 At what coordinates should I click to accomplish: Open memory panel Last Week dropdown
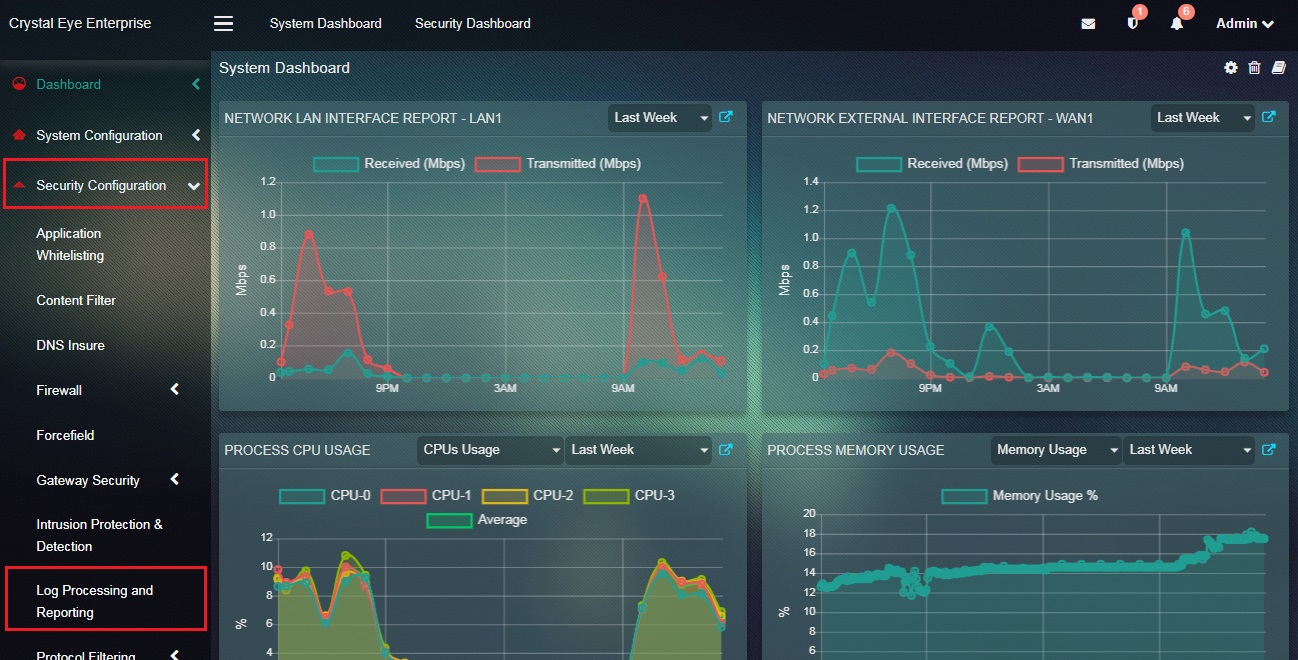click(1189, 450)
